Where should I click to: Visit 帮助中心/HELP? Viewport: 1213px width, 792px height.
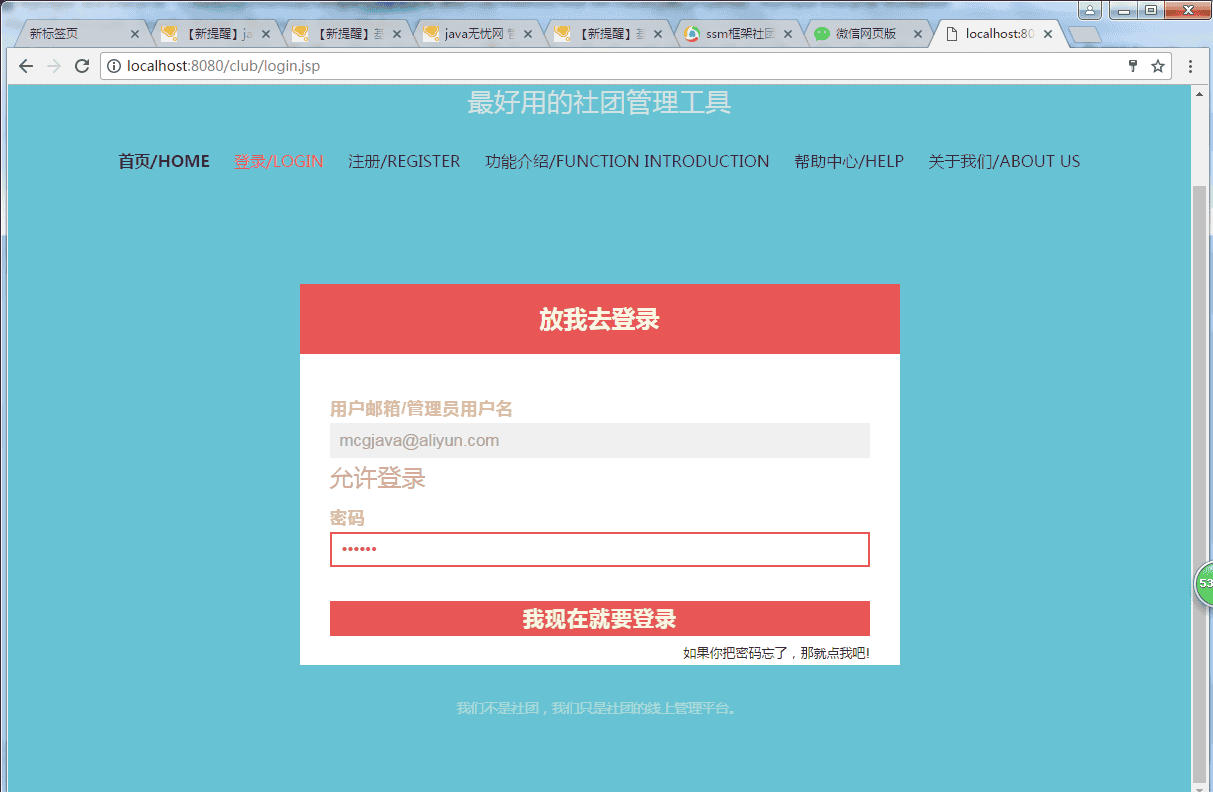coord(849,161)
